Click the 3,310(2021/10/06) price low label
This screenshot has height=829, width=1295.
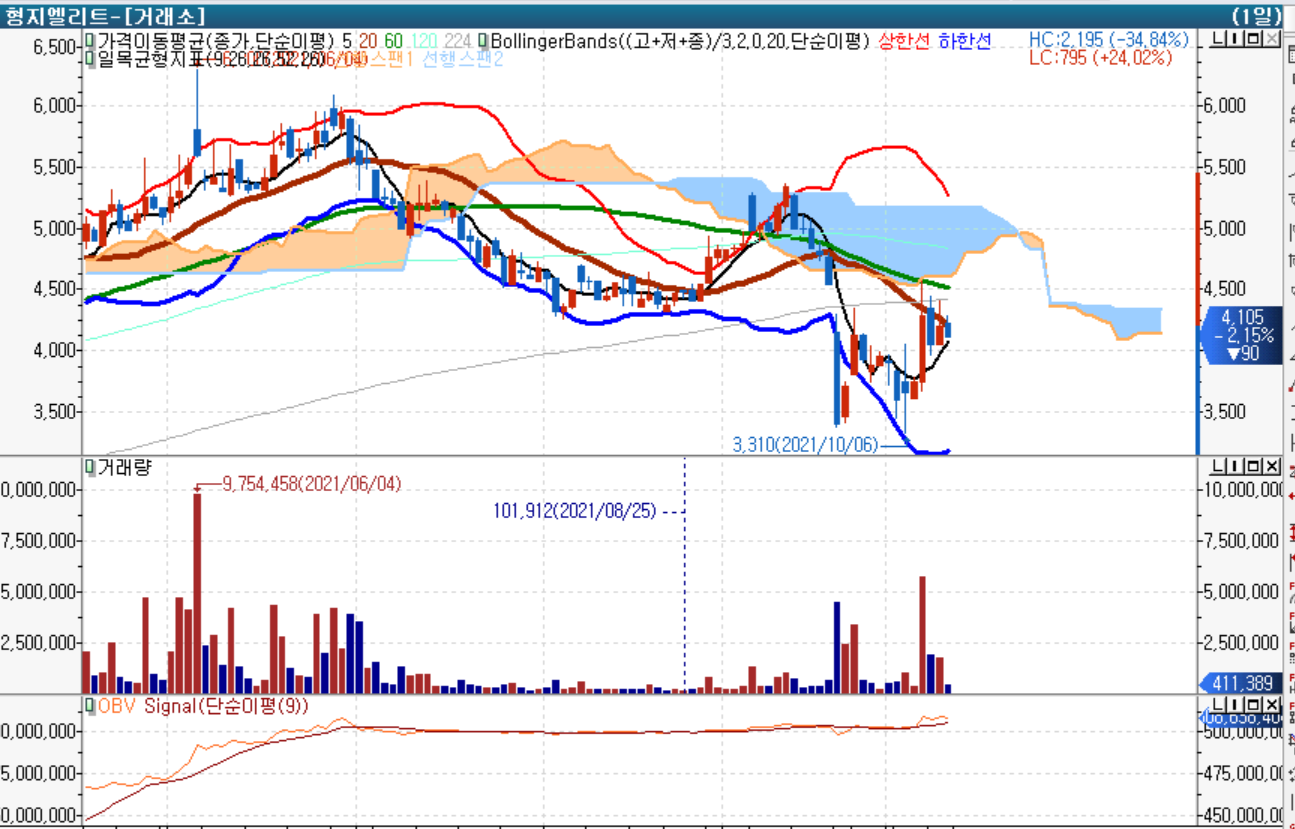click(x=805, y=445)
